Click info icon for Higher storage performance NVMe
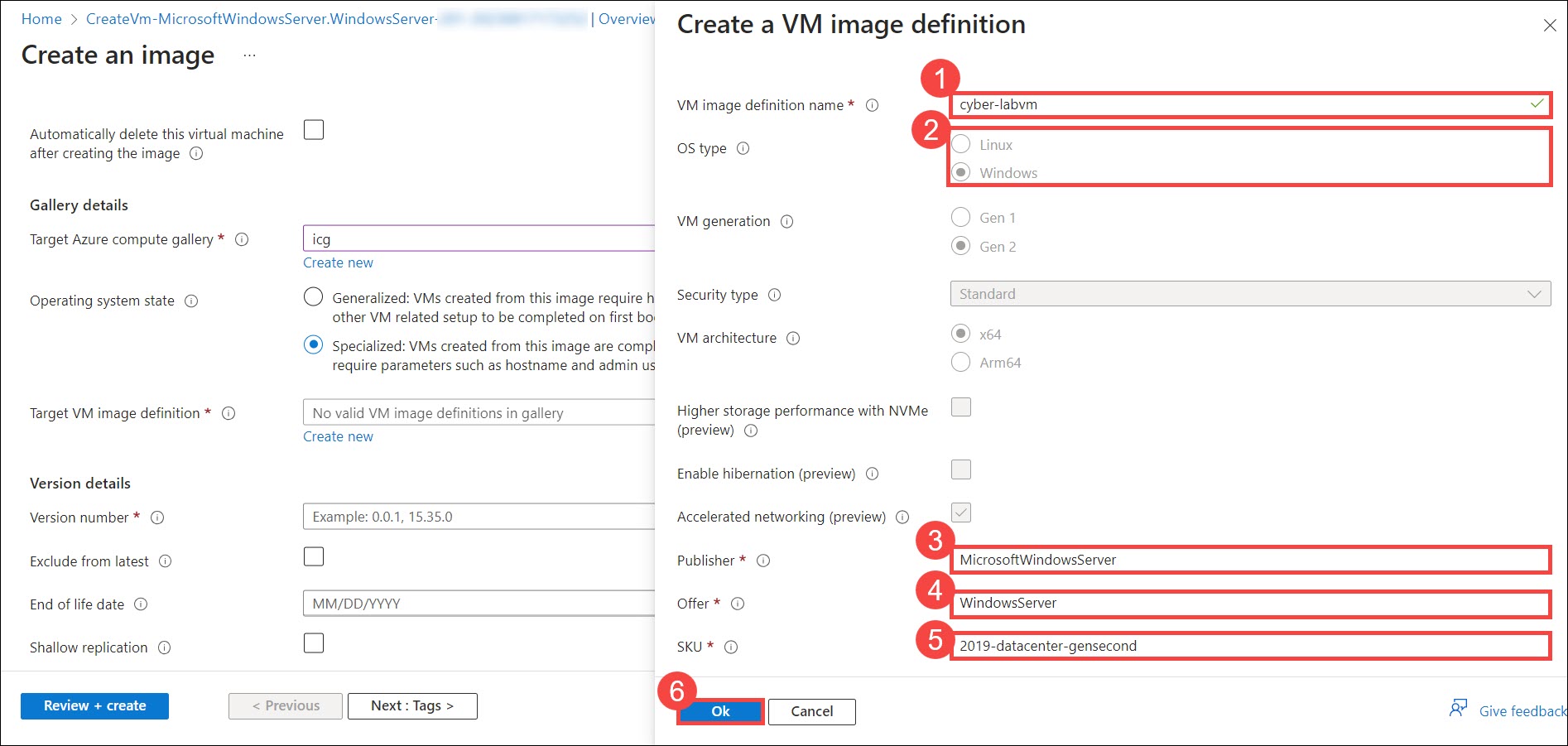 point(750,431)
